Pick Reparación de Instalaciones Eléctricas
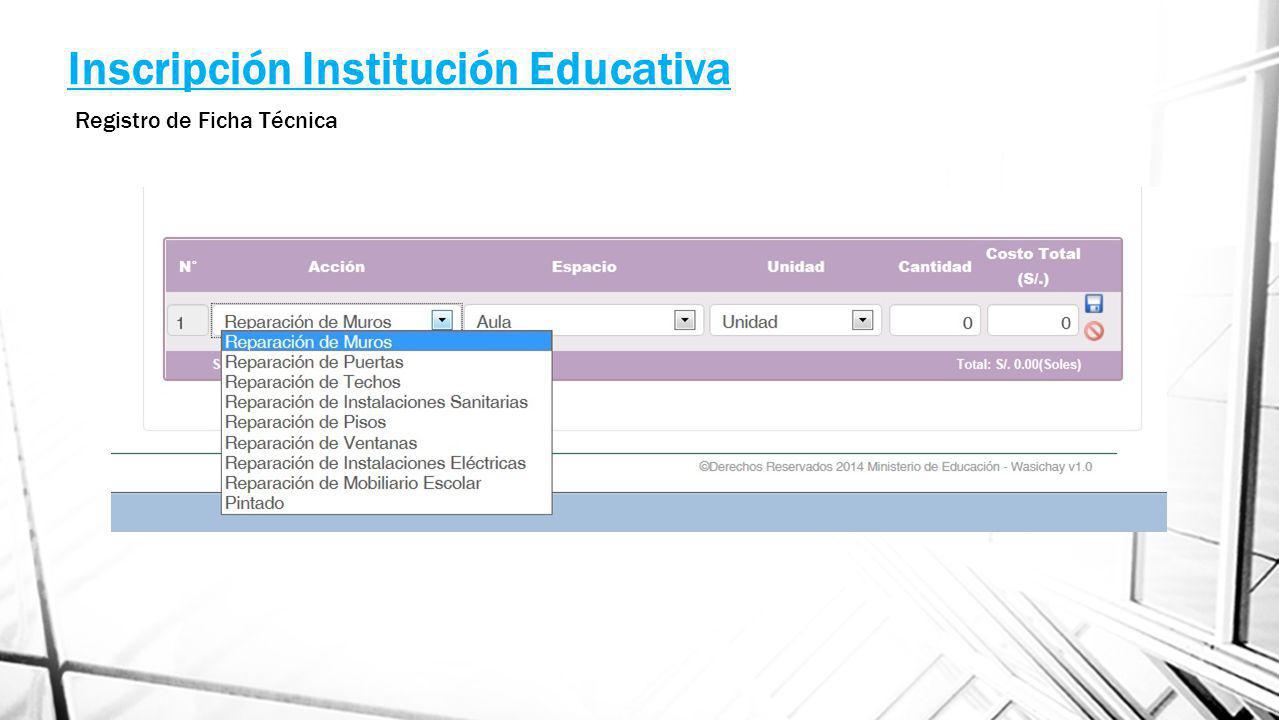Image resolution: width=1279 pixels, height=720 pixels. [x=387, y=463]
